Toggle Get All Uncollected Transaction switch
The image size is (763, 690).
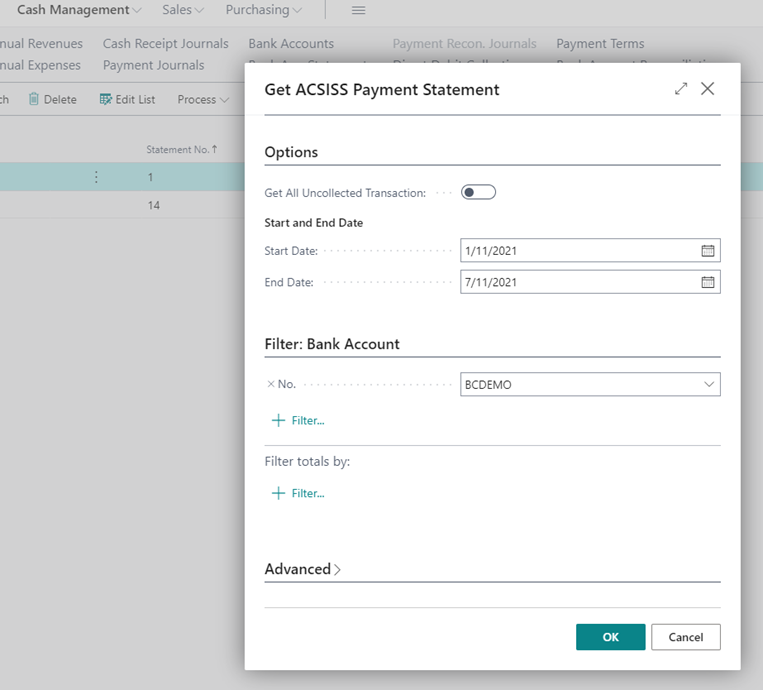pos(478,192)
